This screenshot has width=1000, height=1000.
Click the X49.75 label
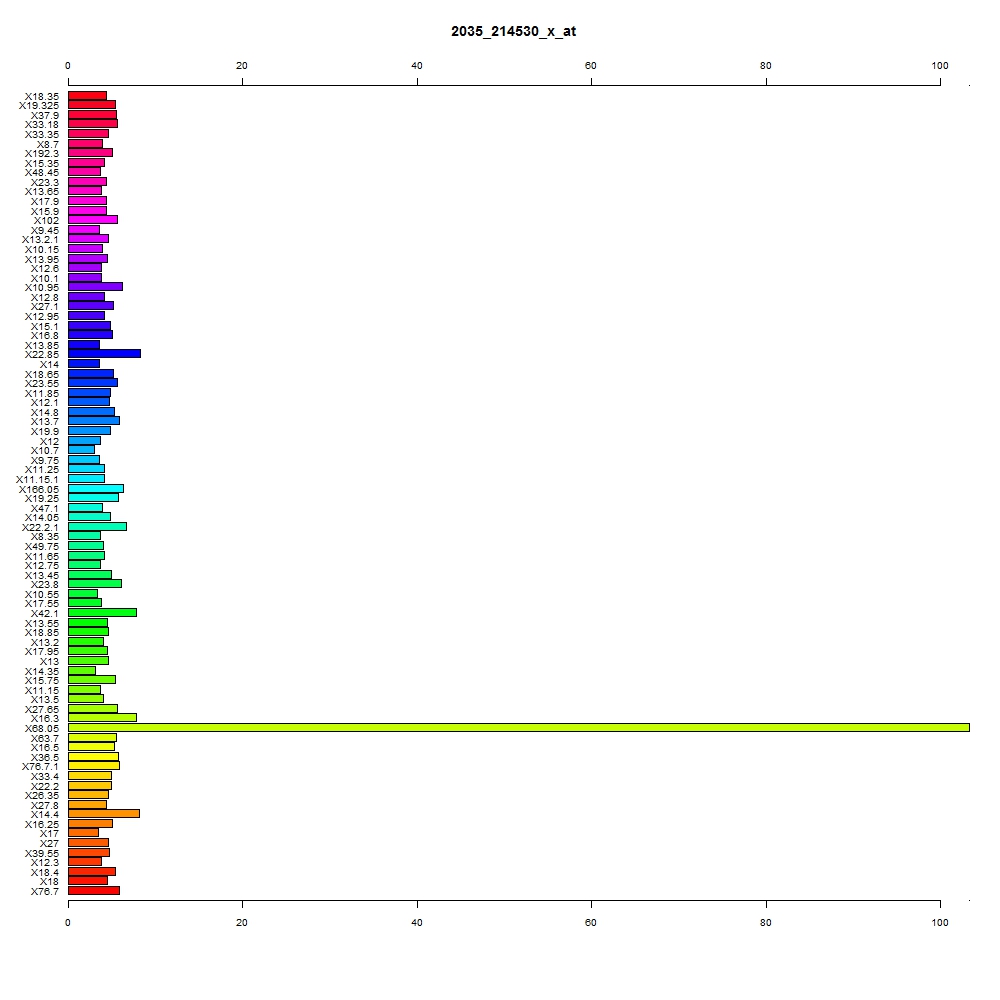[x=41, y=547]
